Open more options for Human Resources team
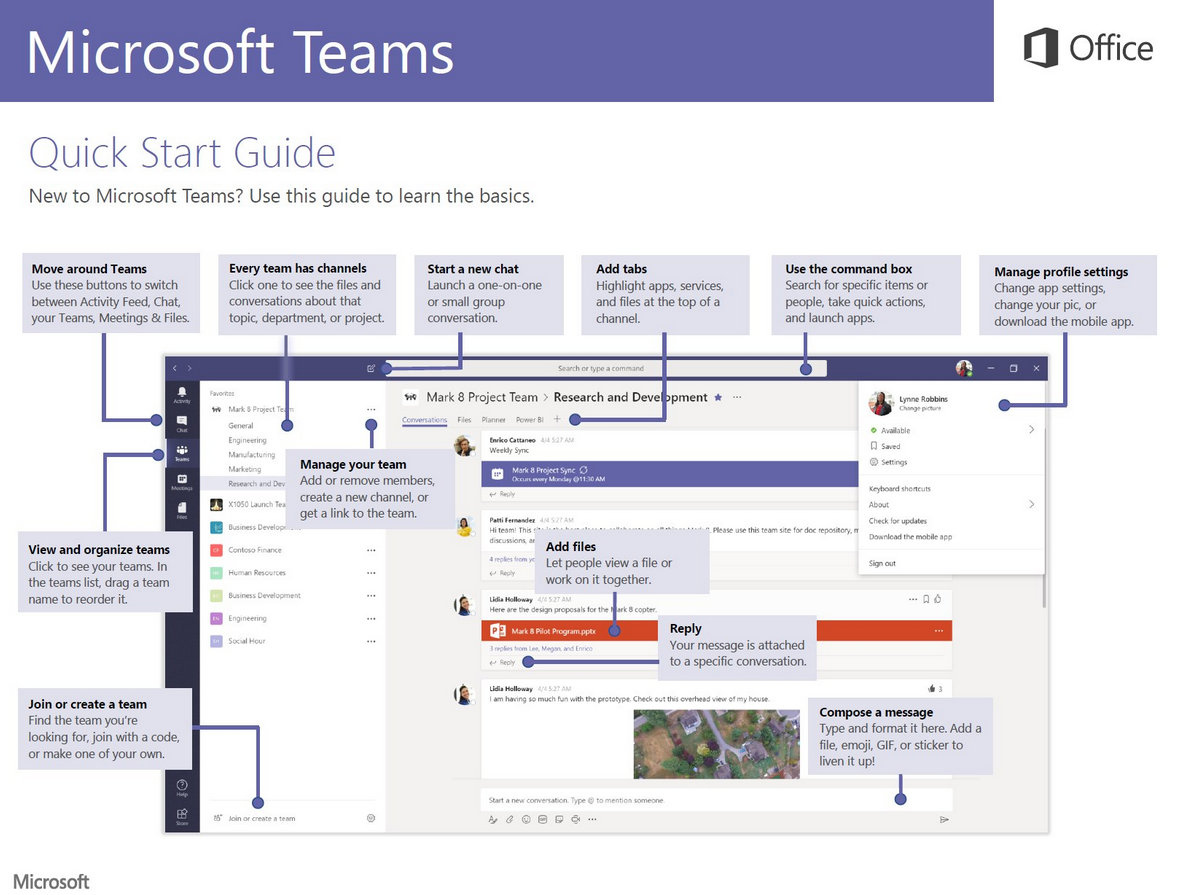The width and height of the screenshot is (1179, 895). 371,573
